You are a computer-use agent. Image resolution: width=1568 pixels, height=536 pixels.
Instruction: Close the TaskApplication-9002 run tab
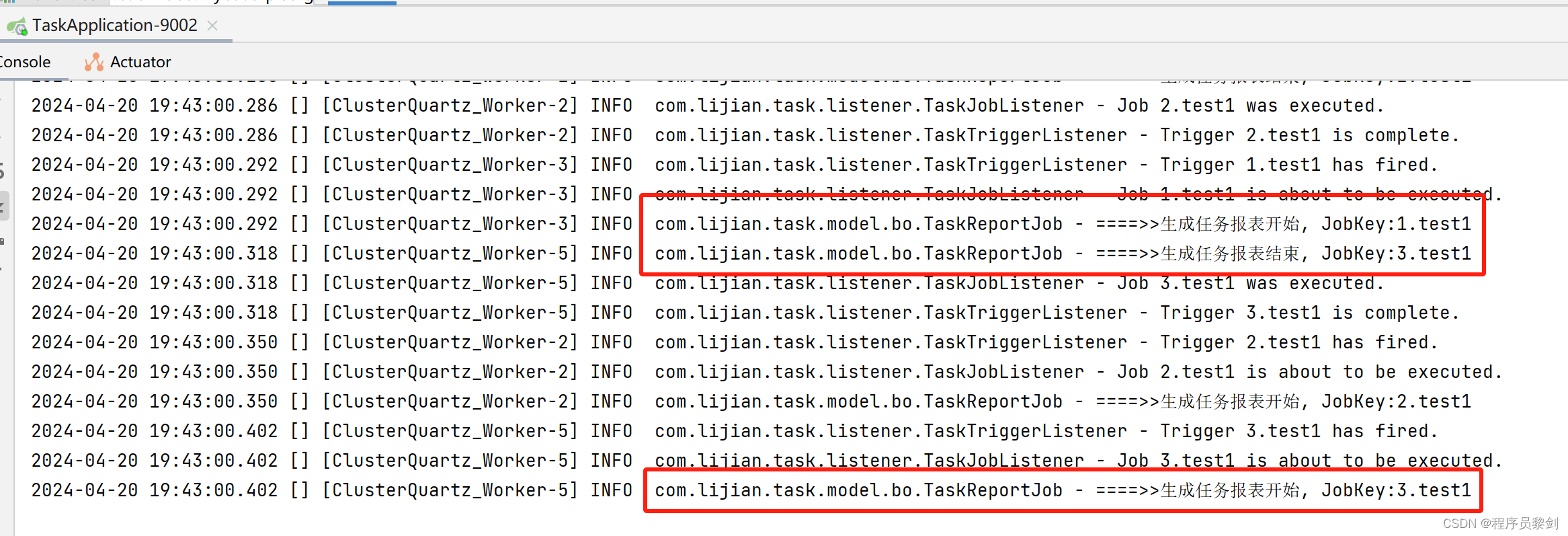[212, 26]
